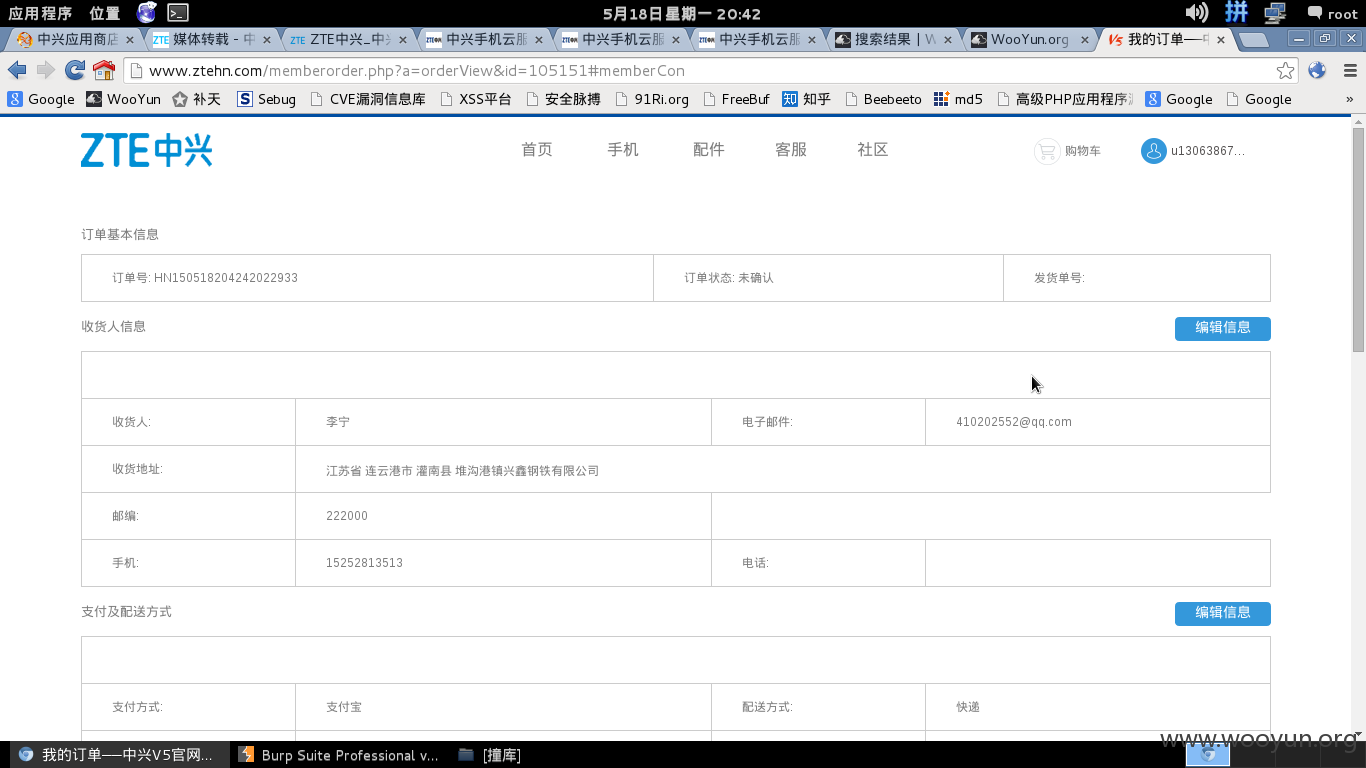Click the 拼 input method indicator
The width and height of the screenshot is (1366, 768).
pos(1237,13)
